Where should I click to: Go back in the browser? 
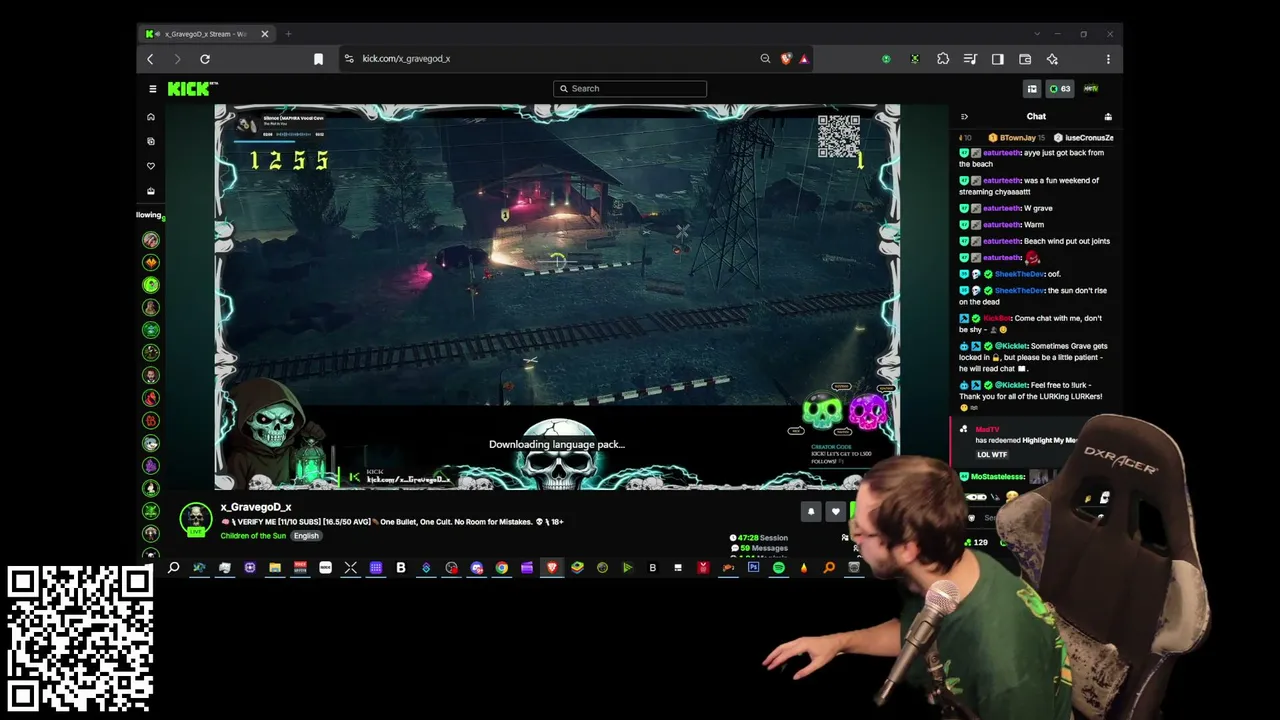[x=150, y=59]
